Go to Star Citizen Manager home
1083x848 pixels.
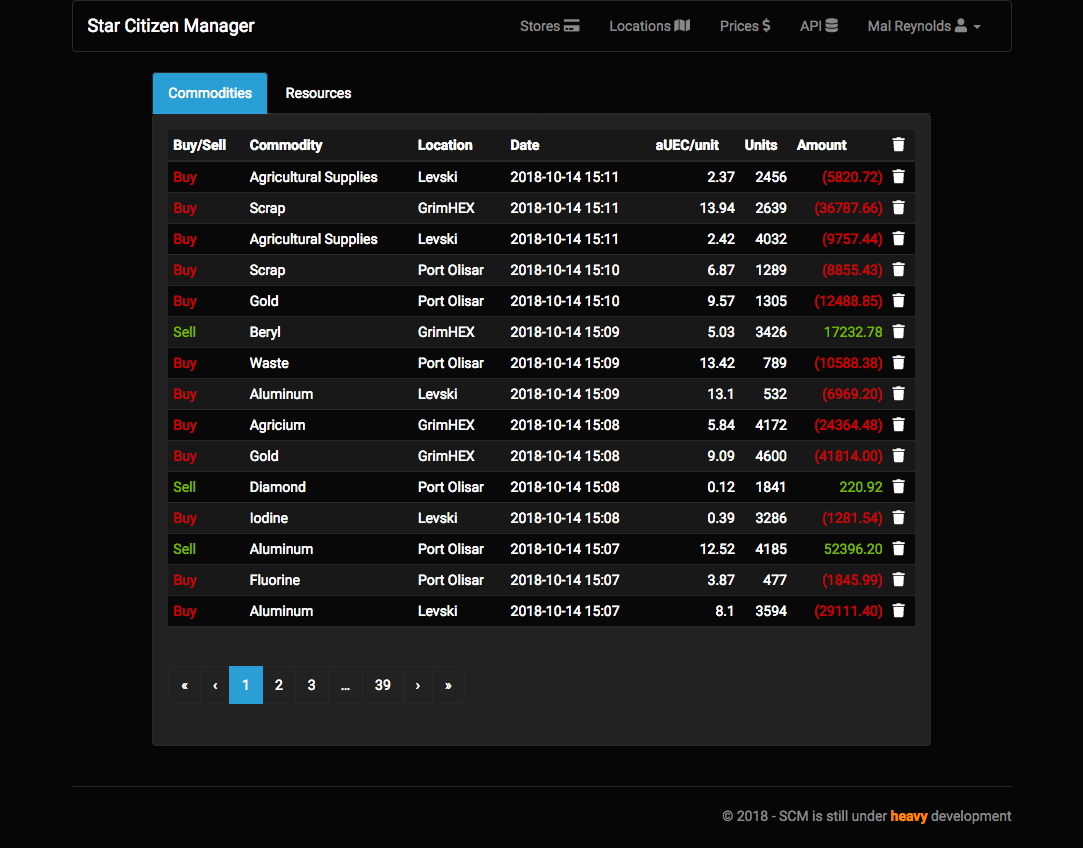tap(171, 26)
